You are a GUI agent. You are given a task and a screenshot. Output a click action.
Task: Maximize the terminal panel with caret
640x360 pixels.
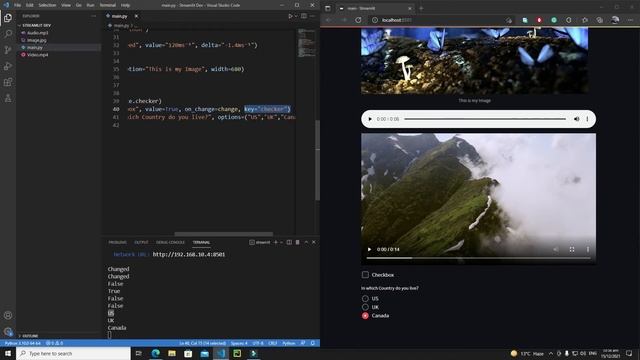pyautogui.click(x=306, y=242)
